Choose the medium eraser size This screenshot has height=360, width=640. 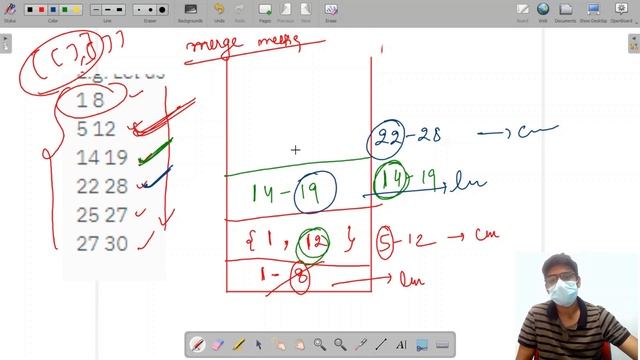(151, 9)
